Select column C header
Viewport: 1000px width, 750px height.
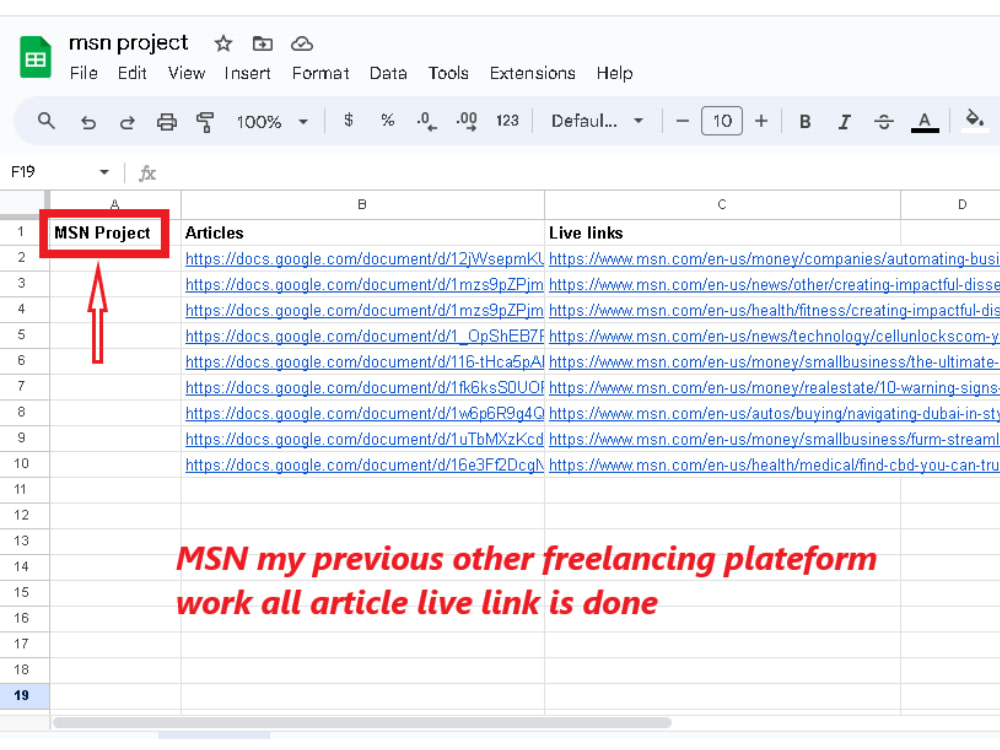722,205
